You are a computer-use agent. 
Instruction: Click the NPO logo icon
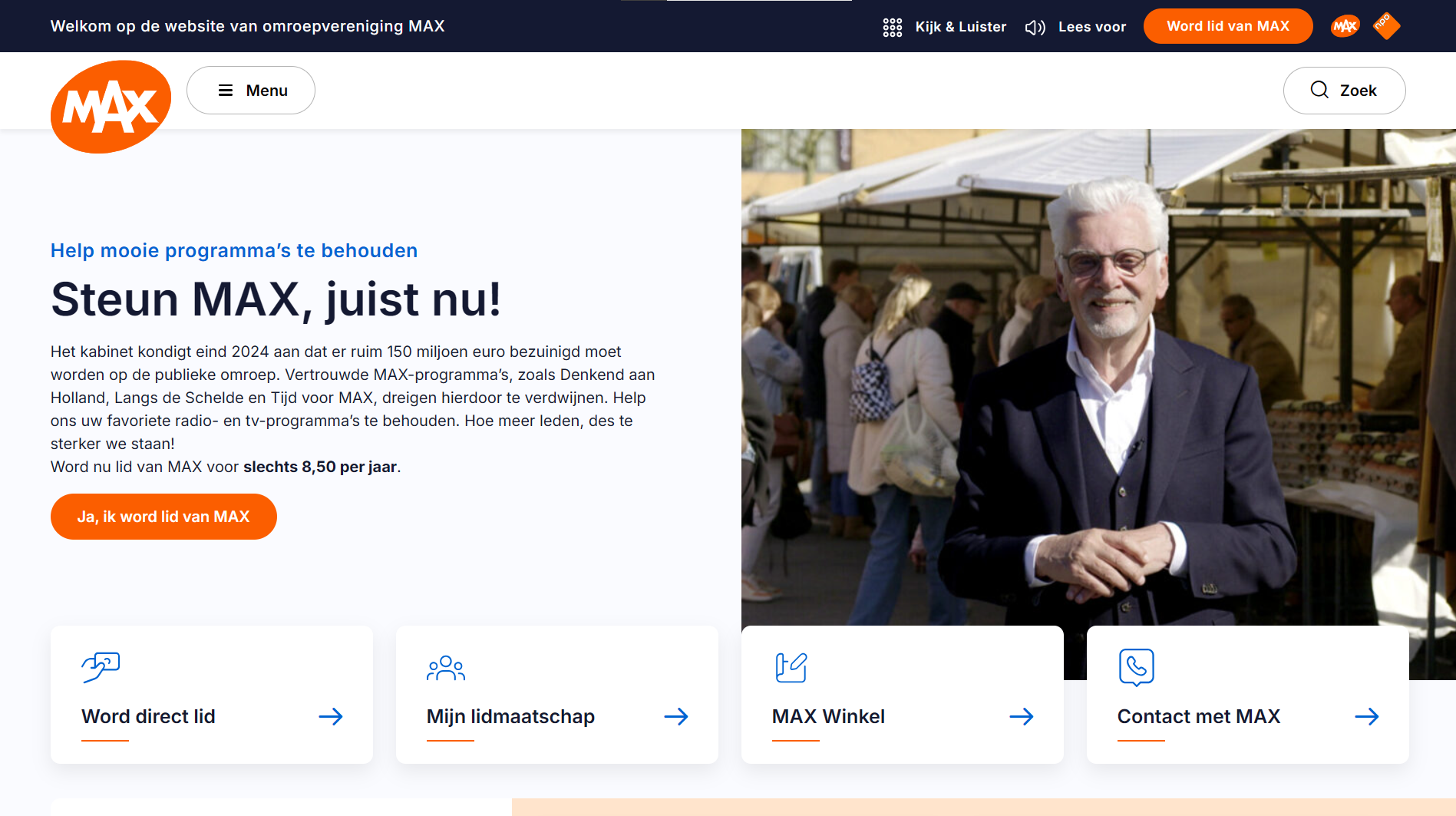point(1385,25)
